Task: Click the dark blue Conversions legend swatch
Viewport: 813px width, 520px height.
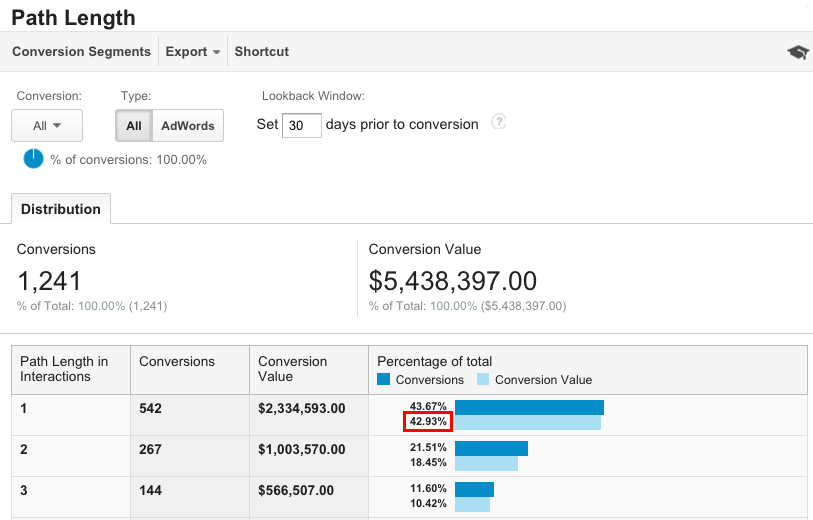Action: 384,380
